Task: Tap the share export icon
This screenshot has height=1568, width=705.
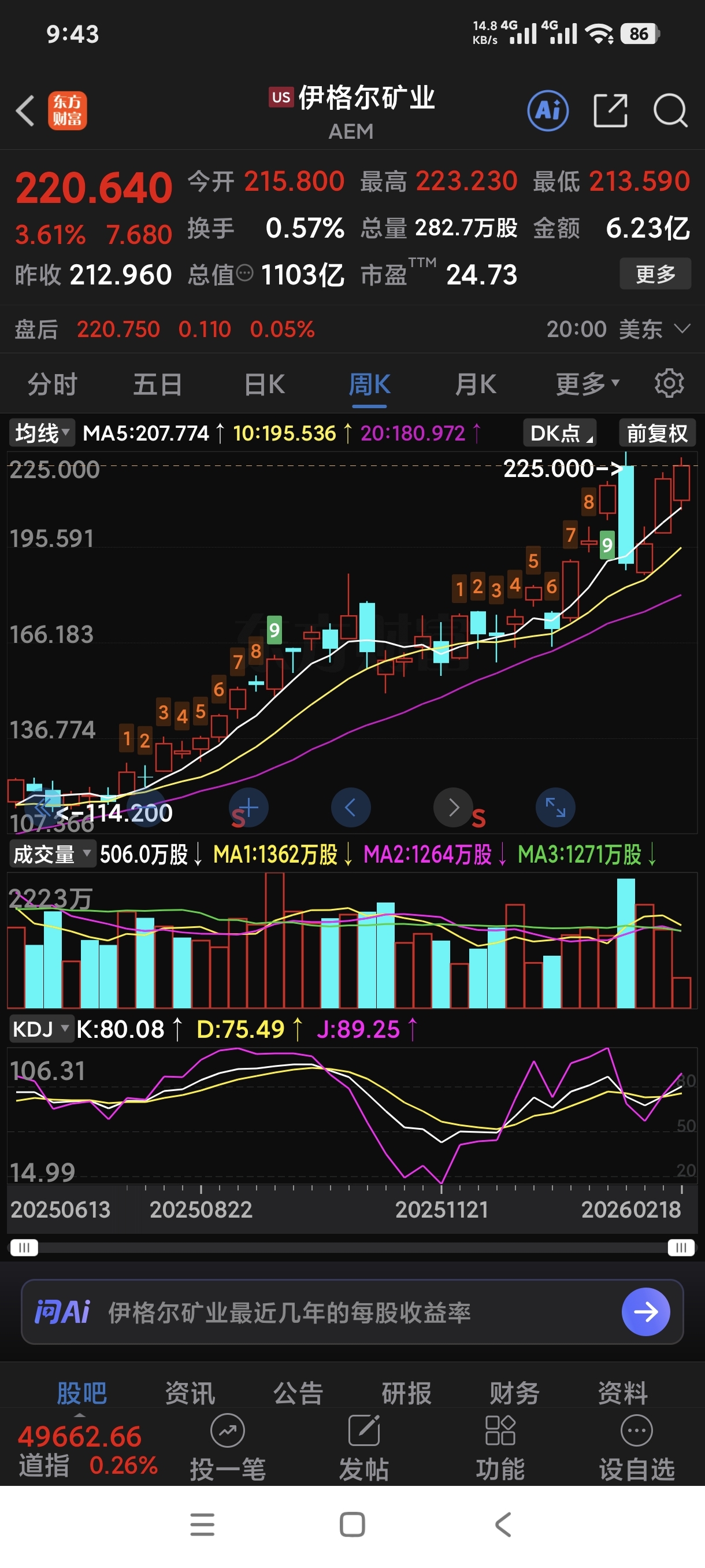Action: [x=610, y=111]
